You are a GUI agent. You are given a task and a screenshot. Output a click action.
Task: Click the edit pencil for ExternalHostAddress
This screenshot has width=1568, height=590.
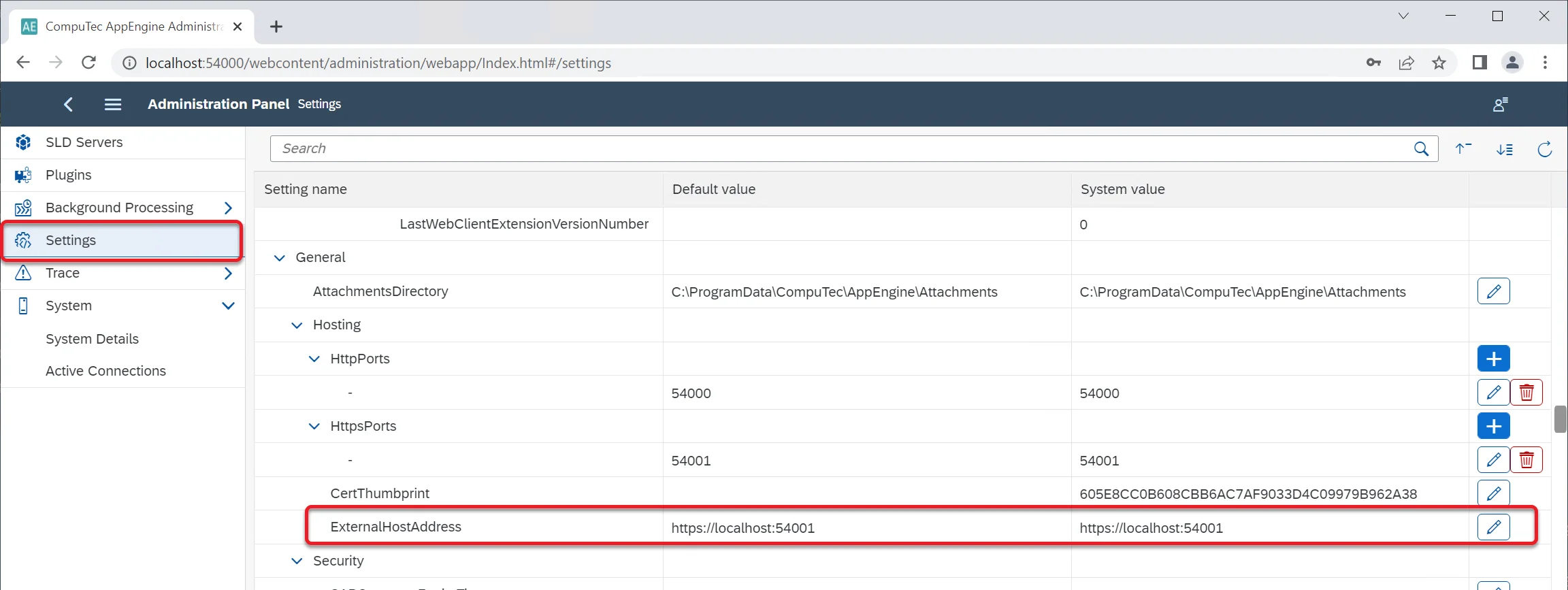[1493, 527]
